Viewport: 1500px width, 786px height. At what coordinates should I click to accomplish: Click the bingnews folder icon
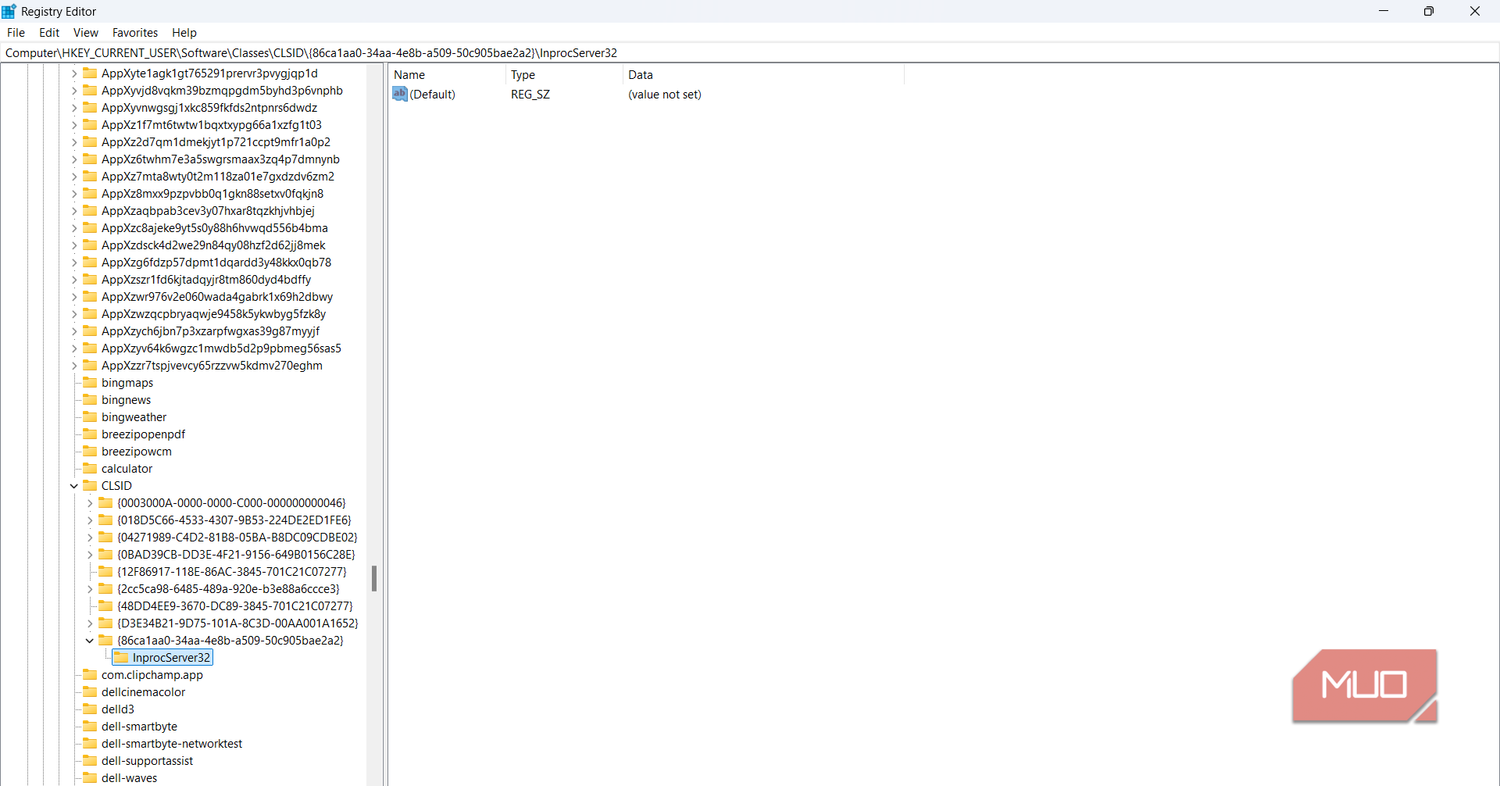tap(90, 400)
